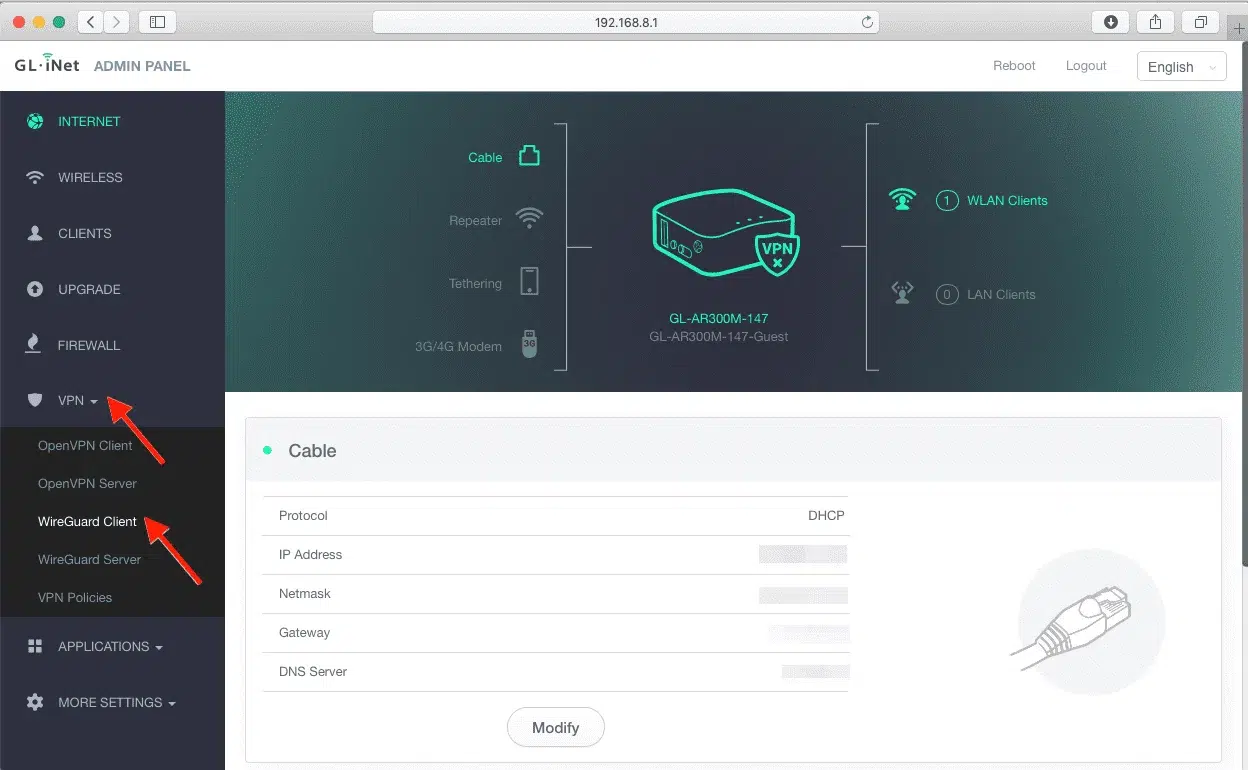Open the OpenVPN Server page
The height and width of the screenshot is (770, 1248).
point(87,484)
